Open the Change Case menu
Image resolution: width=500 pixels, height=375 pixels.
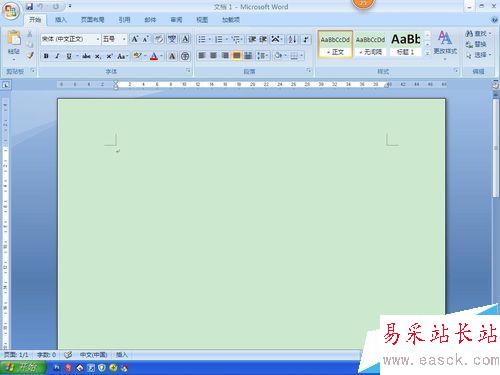pos(122,56)
